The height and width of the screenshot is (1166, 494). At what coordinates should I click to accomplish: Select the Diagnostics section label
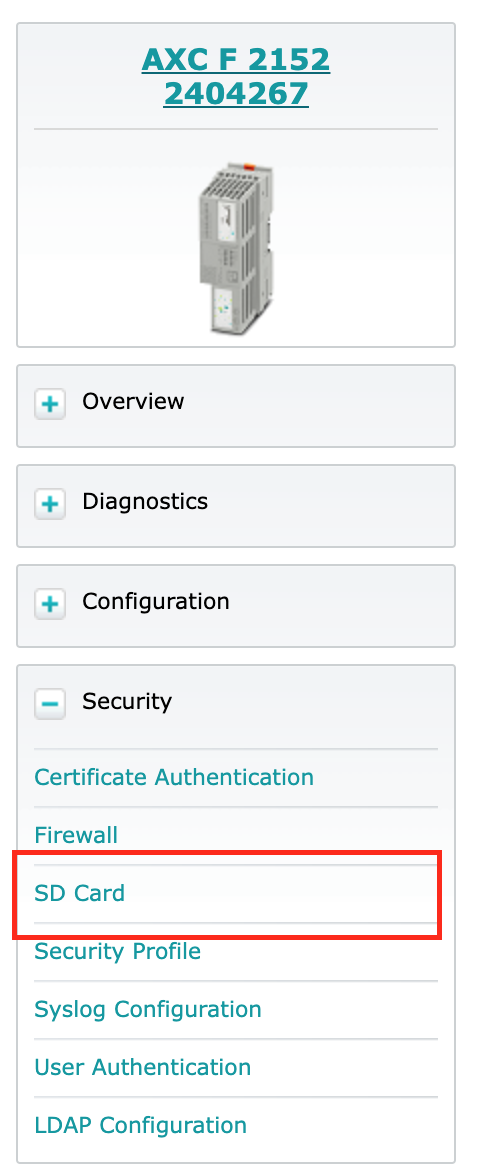(x=145, y=501)
